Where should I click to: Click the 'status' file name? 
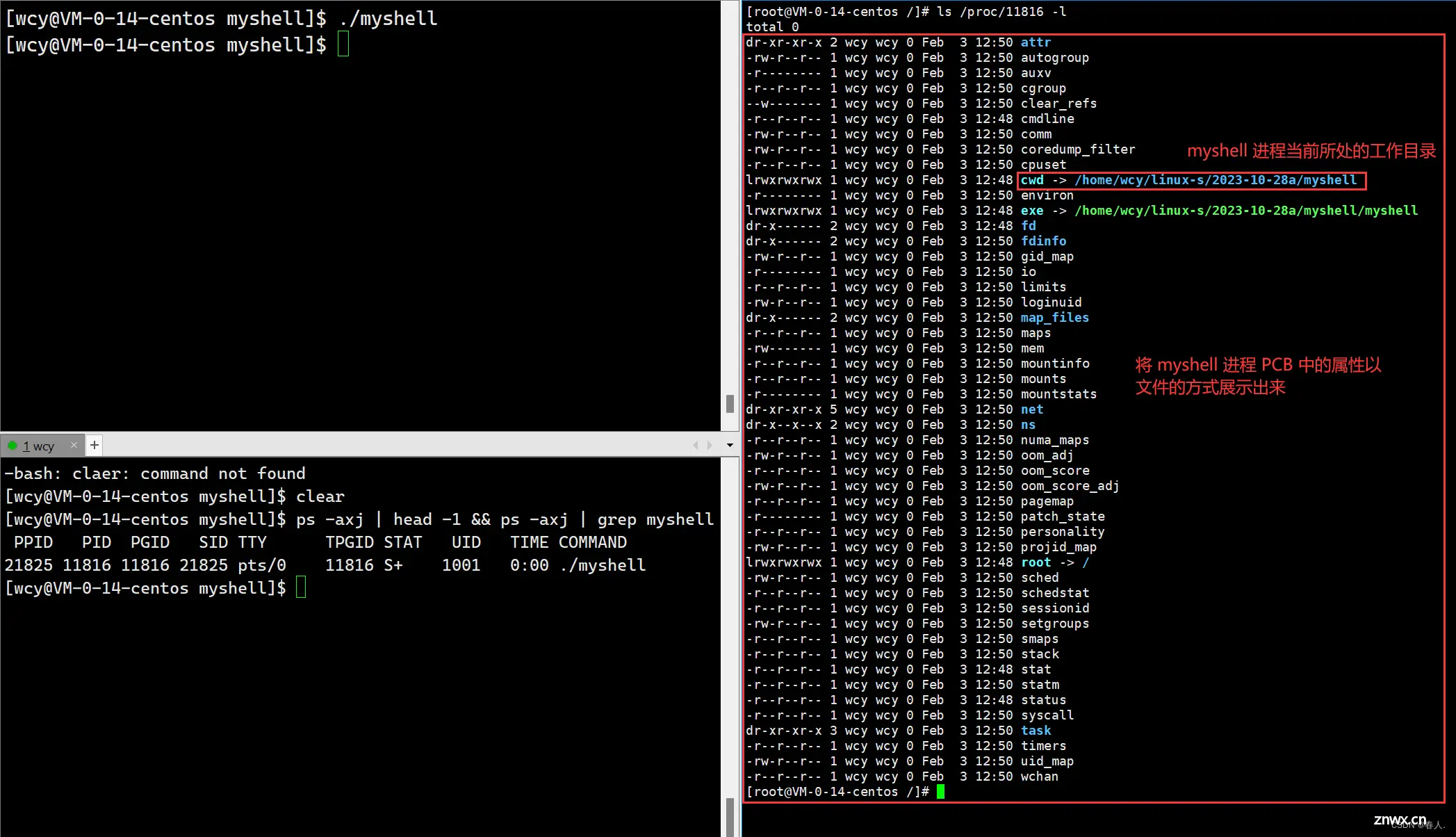pyautogui.click(x=1043, y=700)
